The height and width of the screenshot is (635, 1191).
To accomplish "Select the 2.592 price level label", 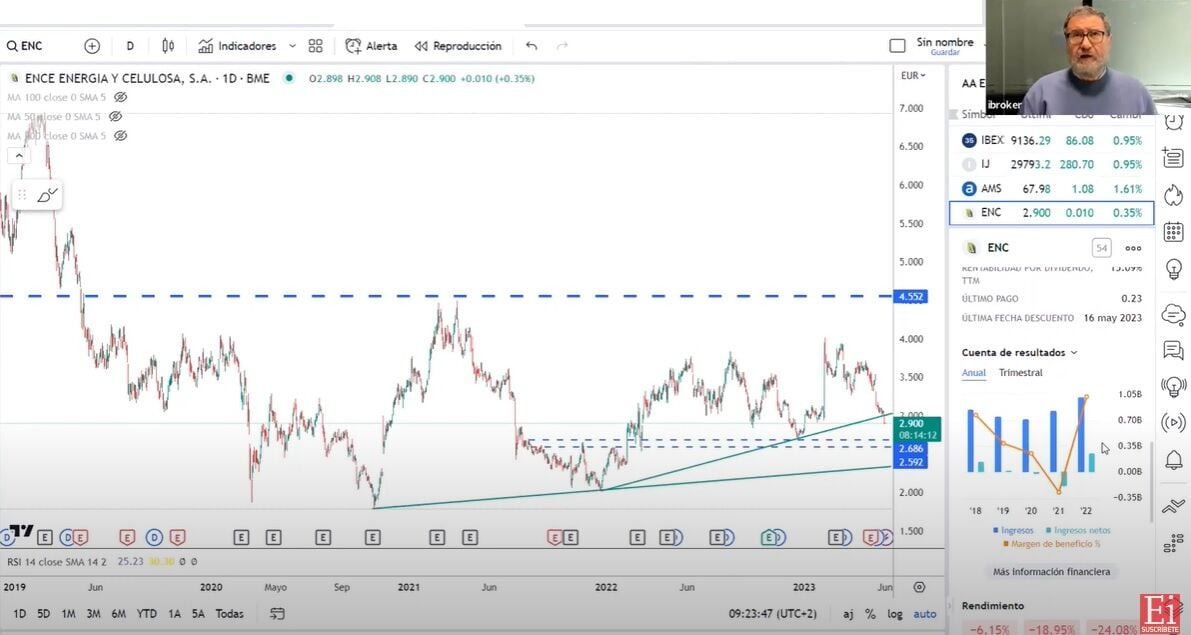I will point(911,462).
